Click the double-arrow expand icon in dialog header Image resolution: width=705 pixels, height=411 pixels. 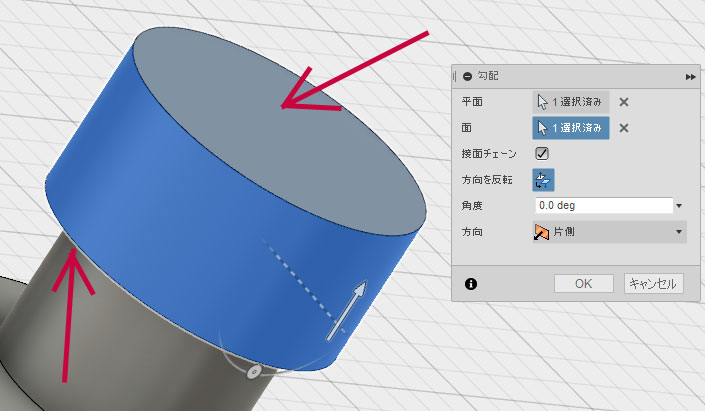689,77
